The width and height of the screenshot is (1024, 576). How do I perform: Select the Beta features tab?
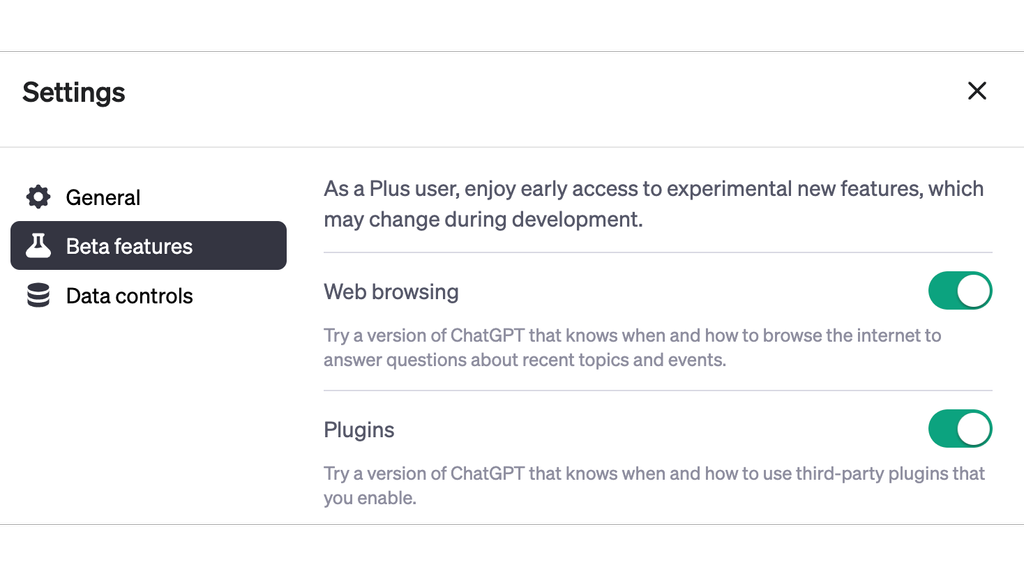coord(127,245)
